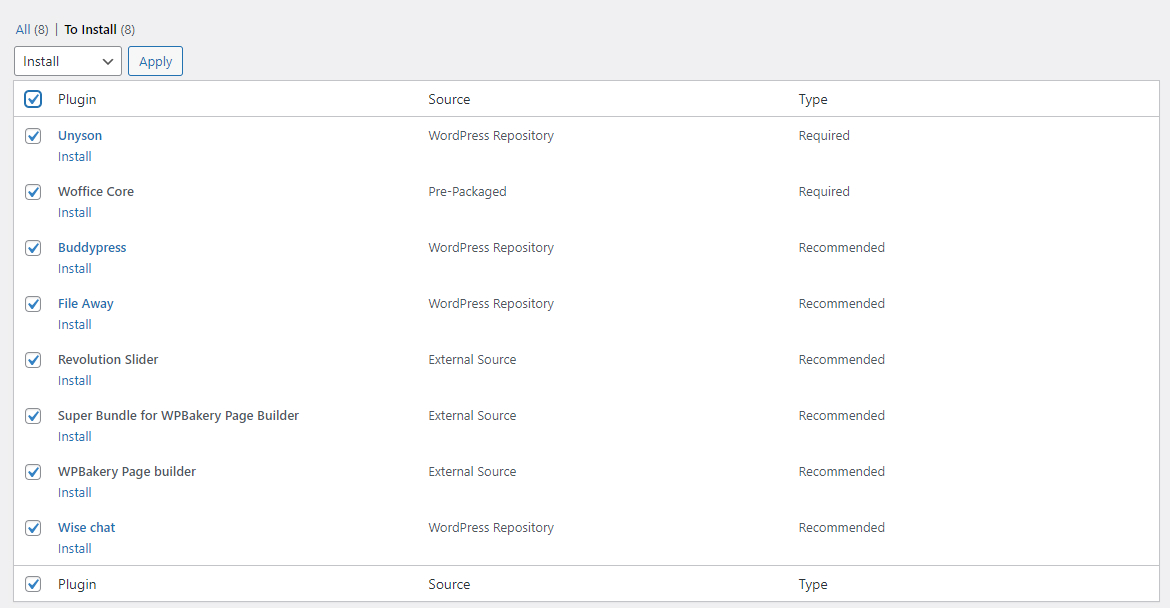The height and width of the screenshot is (608, 1170).
Task: Toggle Super Bundle for WPBakery checkbox
Action: (33, 416)
